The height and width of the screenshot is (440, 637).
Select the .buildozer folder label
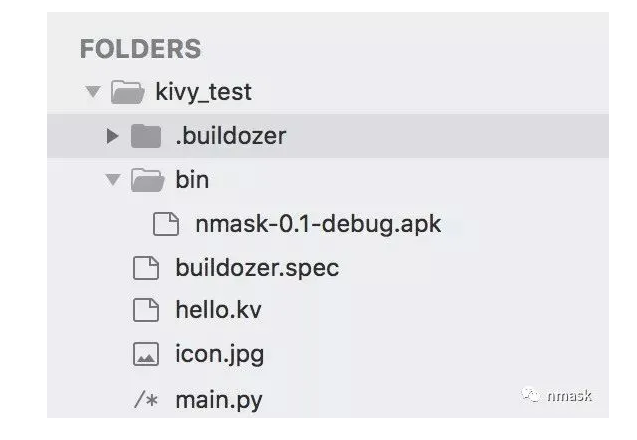pos(230,136)
